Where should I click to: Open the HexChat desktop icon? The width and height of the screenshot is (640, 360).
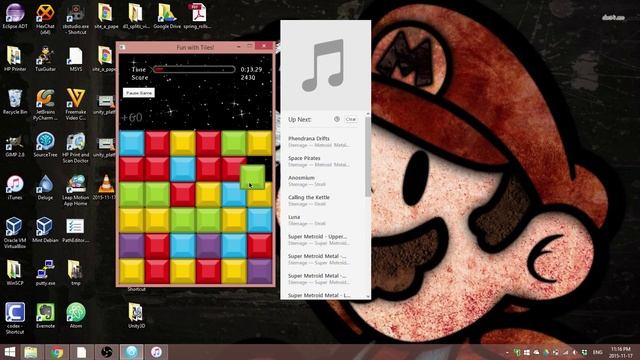[45, 18]
